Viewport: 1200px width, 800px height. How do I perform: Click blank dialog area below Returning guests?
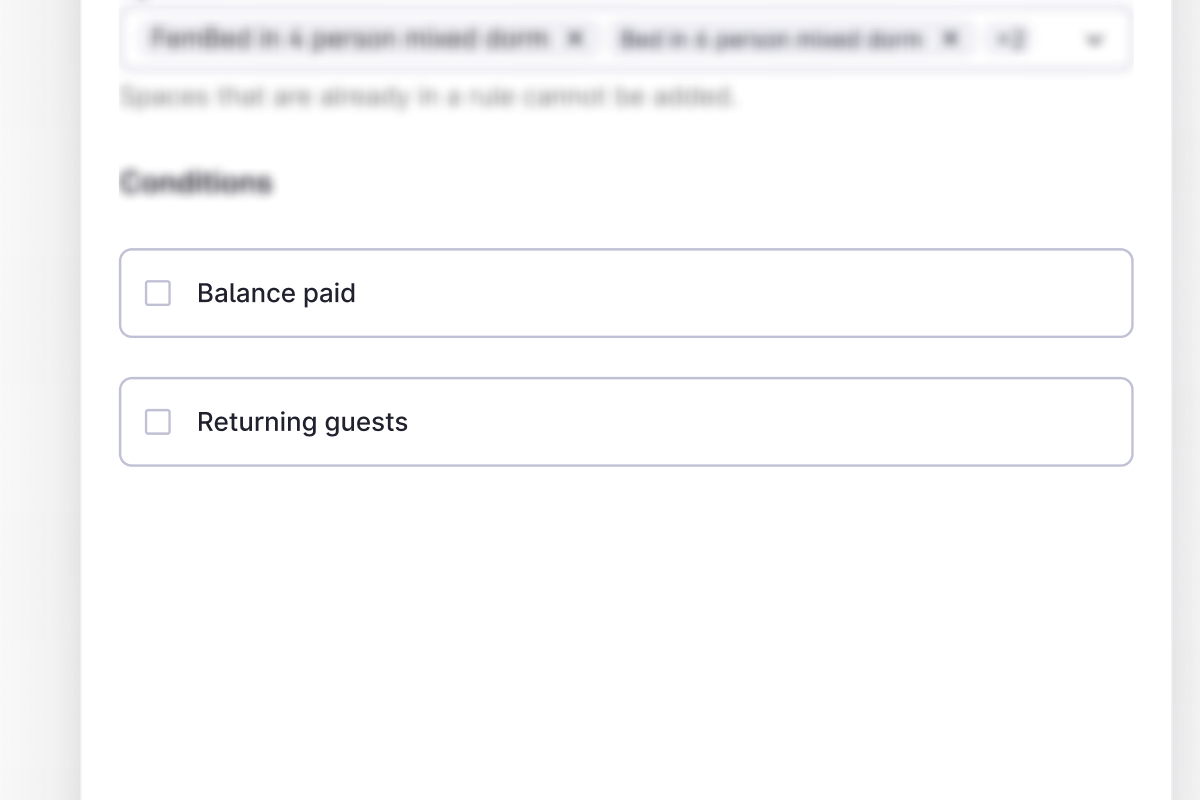625,620
